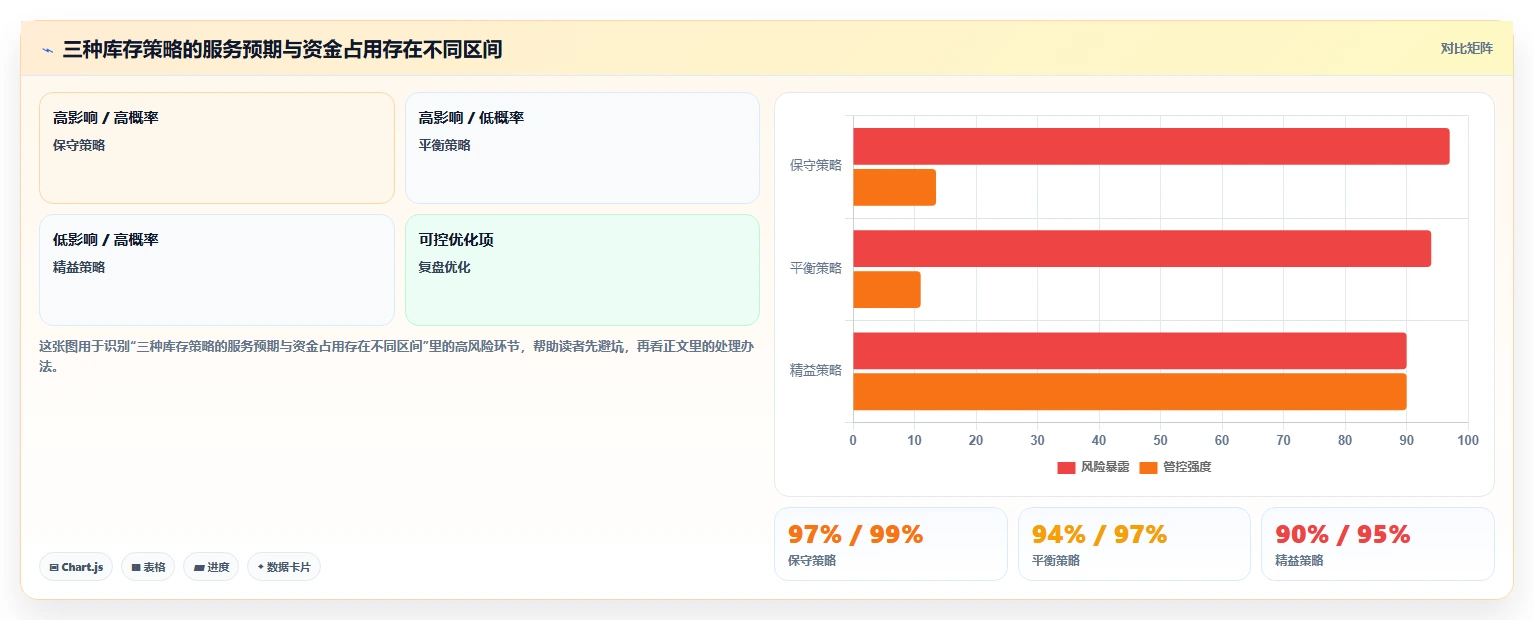Open the 高影响 / 高概率 保守策略 card

217,148
